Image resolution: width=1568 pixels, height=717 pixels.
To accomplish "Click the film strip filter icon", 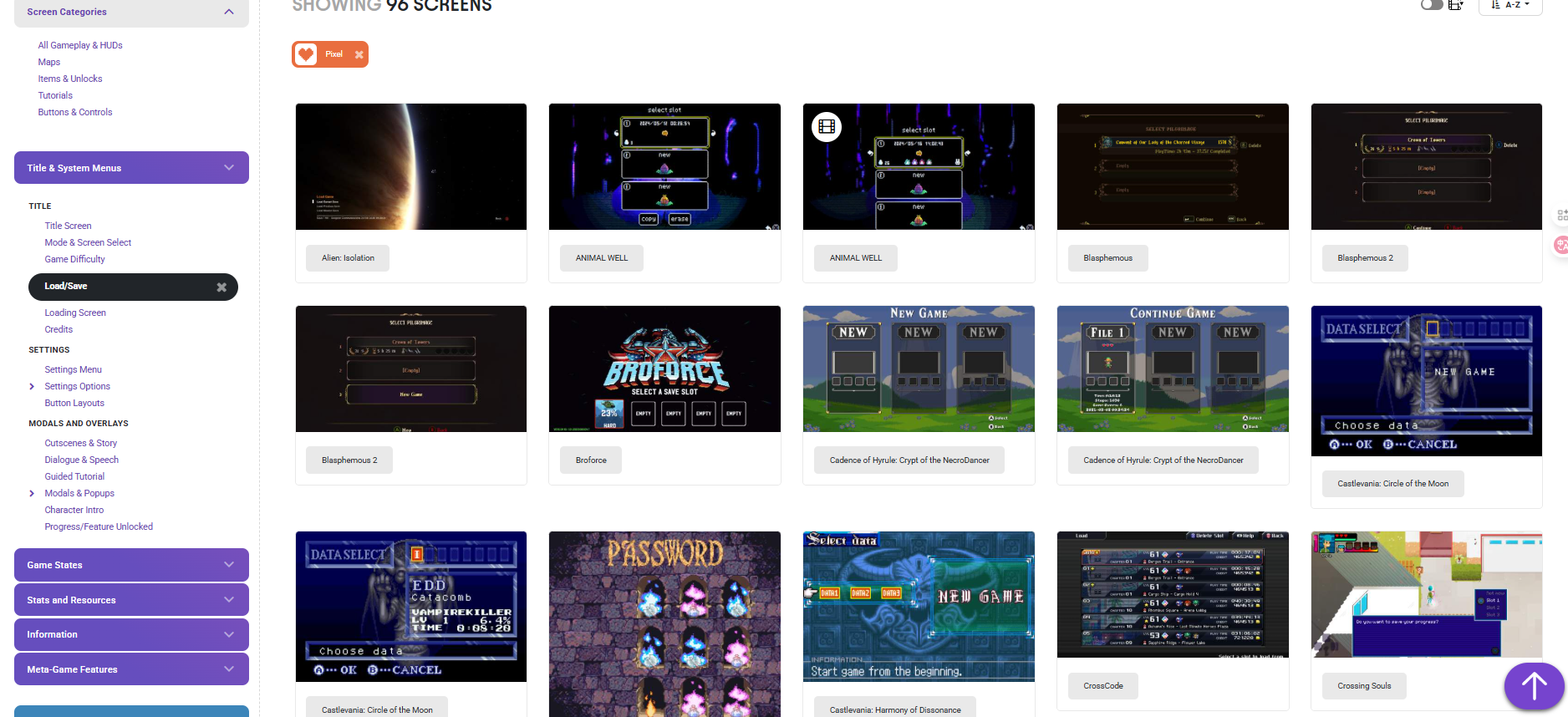I will (1455, 5).
